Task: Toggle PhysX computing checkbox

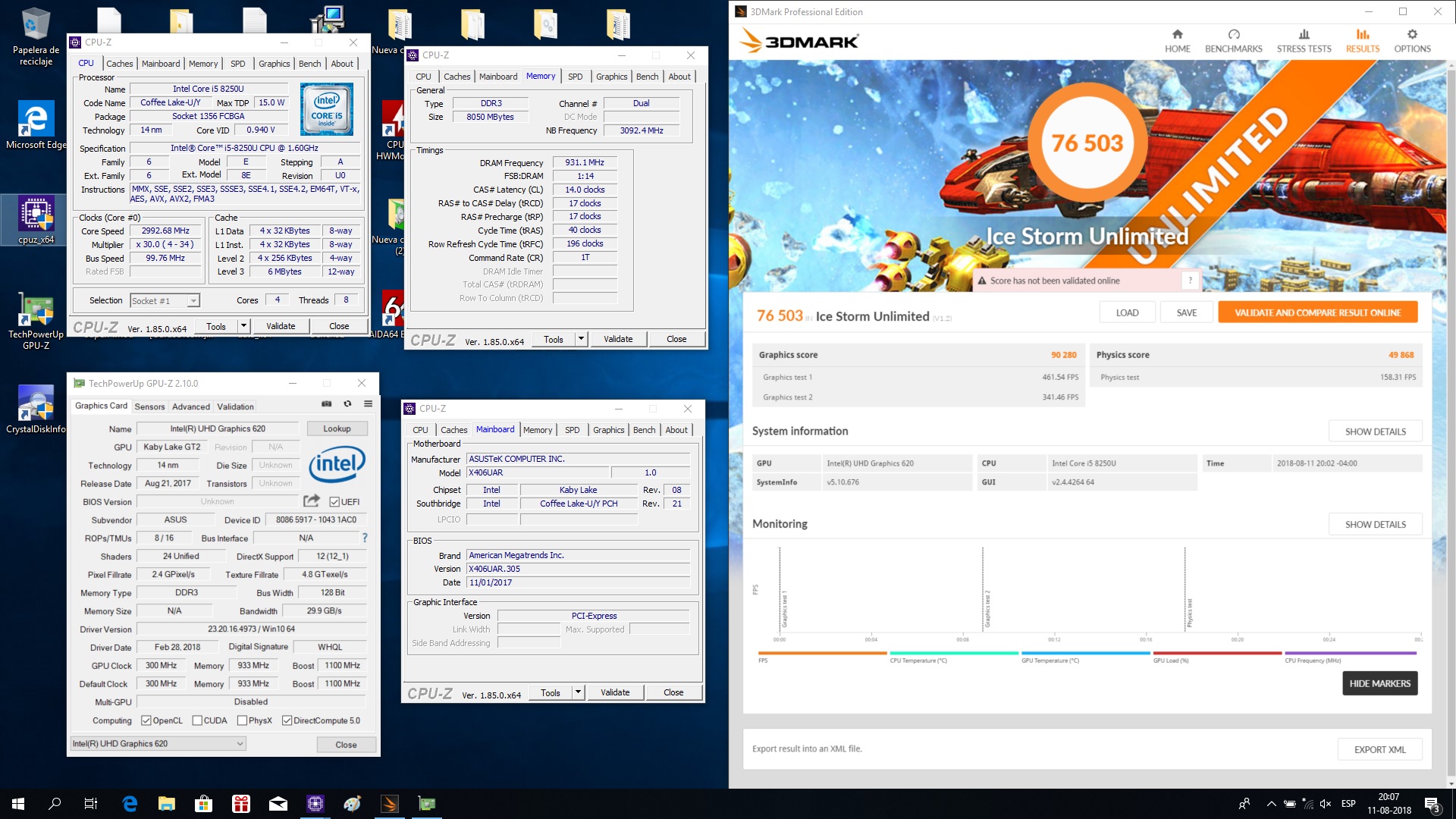Action: tap(242, 720)
